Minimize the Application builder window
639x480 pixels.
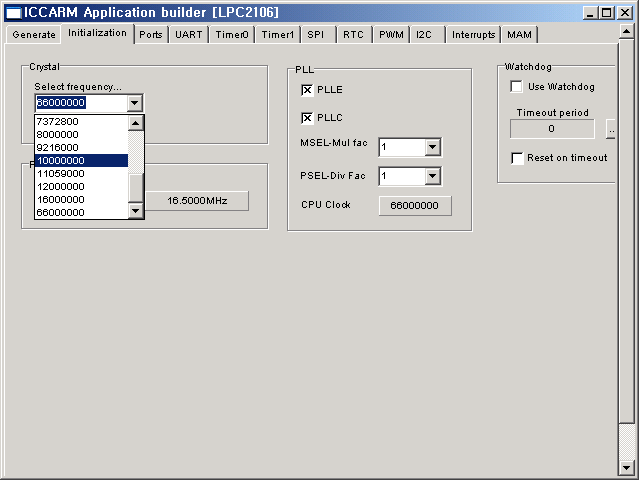tap(590, 13)
